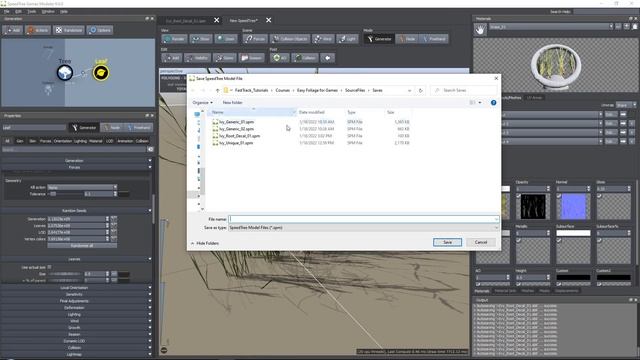Click the Wind button in Scene toolbar
Screen dimensions: 640x360
(323, 39)
